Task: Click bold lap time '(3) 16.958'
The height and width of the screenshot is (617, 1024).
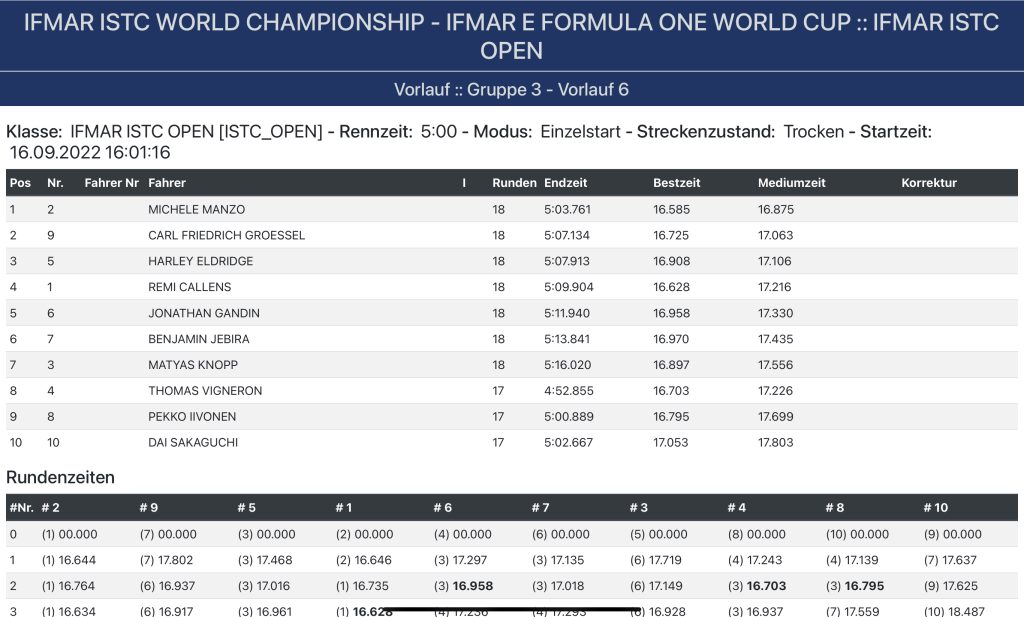Action: pyautogui.click(x=464, y=586)
